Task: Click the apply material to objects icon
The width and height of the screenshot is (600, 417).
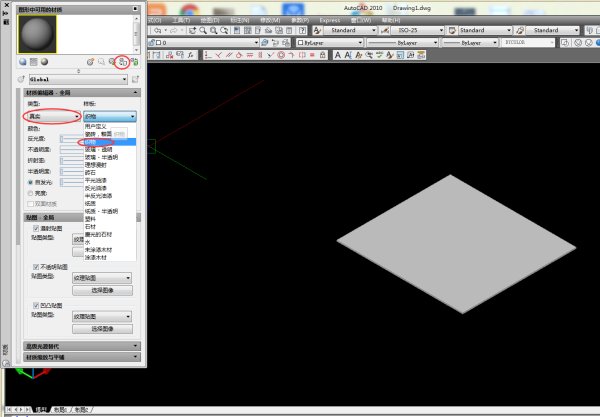Action: tap(122, 62)
